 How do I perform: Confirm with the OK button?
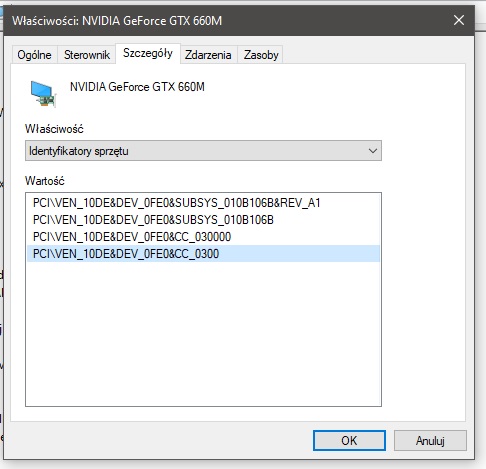click(349, 441)
